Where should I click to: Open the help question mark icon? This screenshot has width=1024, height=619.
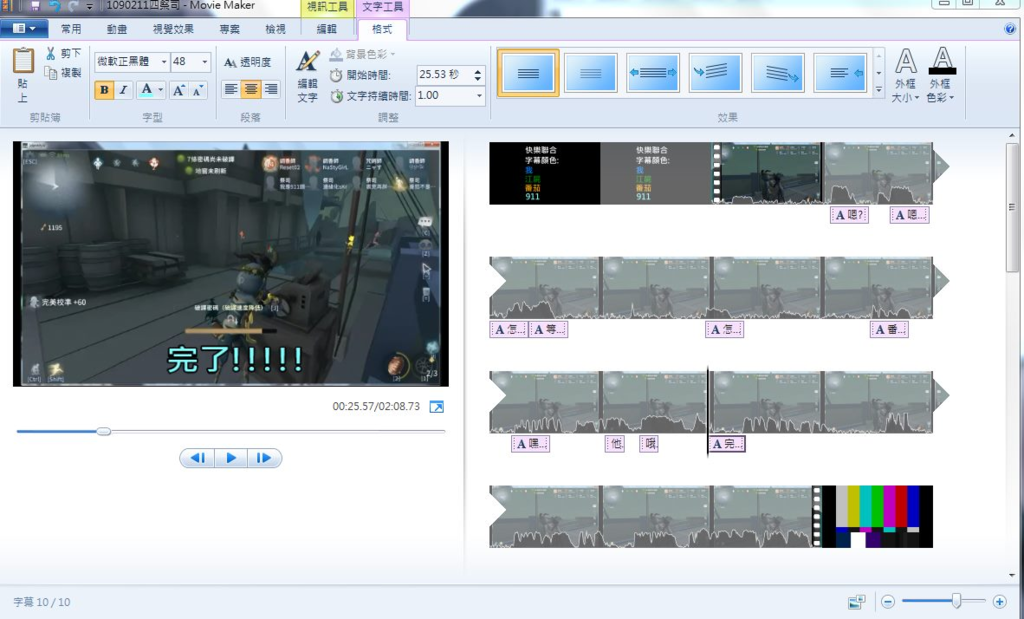[1010, 29]
